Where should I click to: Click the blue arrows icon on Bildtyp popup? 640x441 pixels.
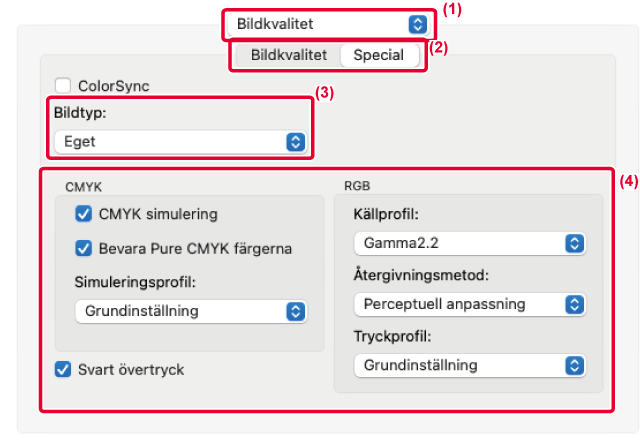tap(296, 142)
